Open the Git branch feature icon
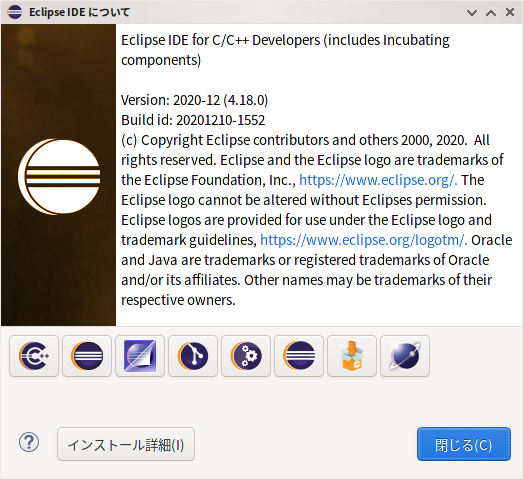The height and width of the screenshot is (479, 523). [193, 356]
